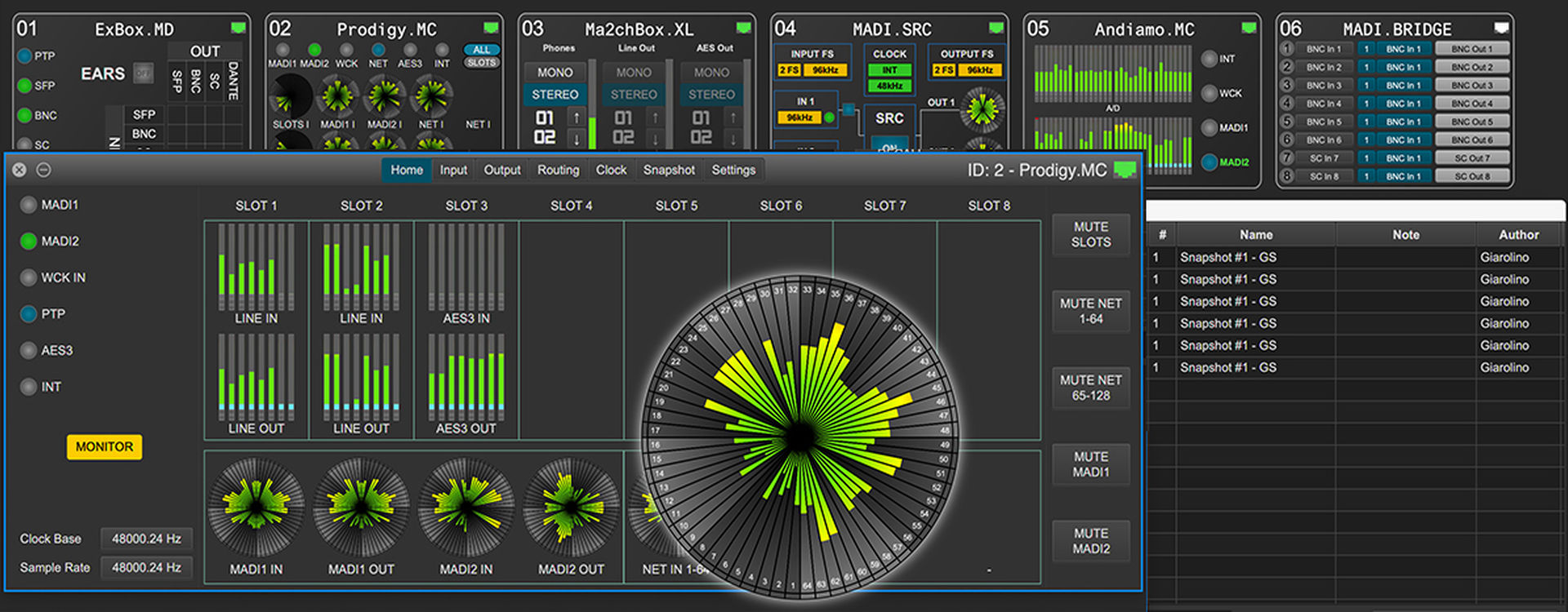Click white network icon on MADI.BRIDGE panel
This screenshot has width=1568, height=612.
(x=1501, y=28)
